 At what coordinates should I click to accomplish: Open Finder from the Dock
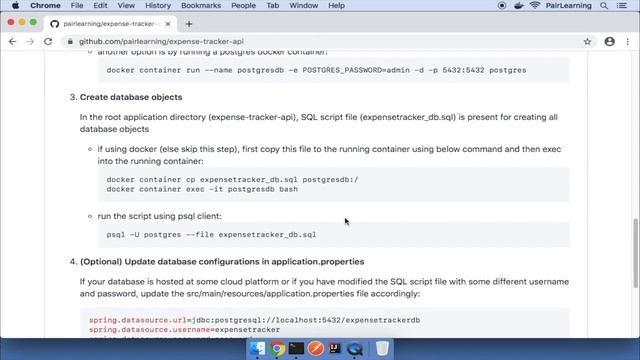point(257,349)
